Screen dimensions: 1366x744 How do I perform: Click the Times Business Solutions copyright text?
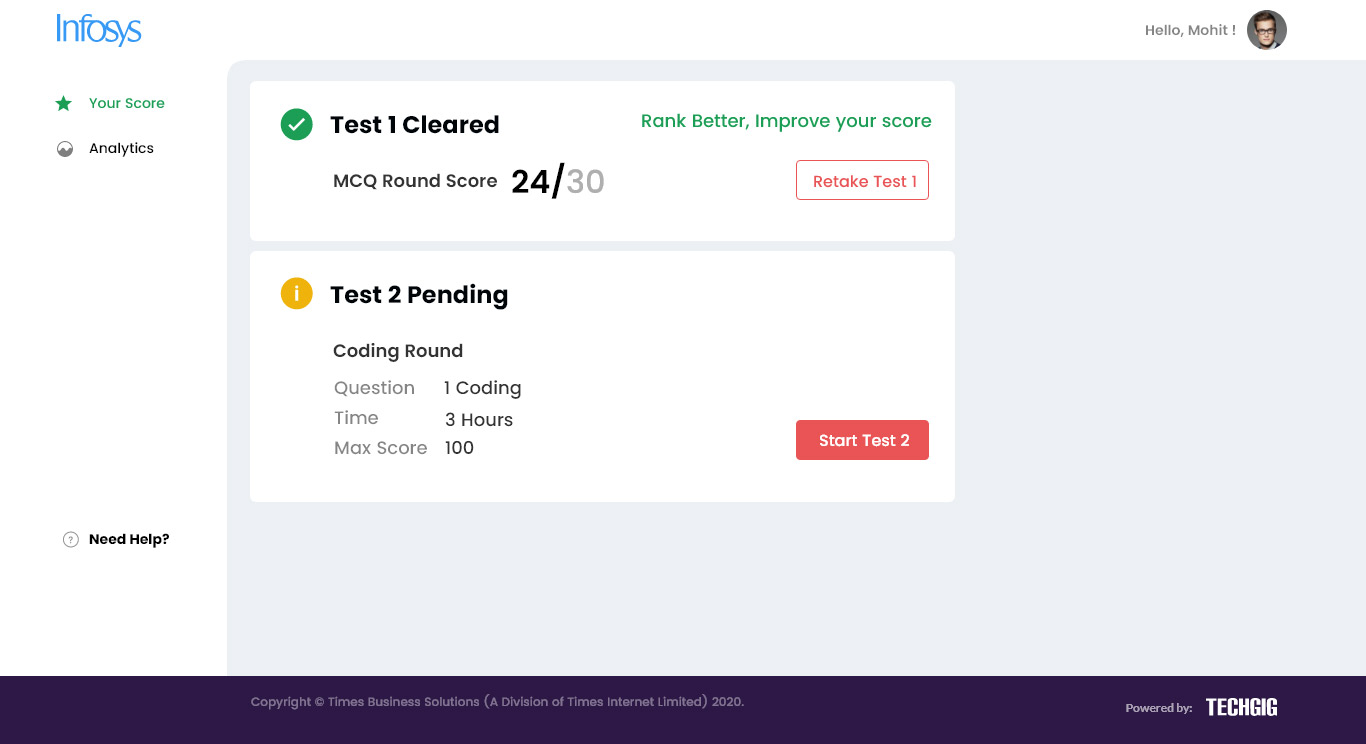point(497,702)
